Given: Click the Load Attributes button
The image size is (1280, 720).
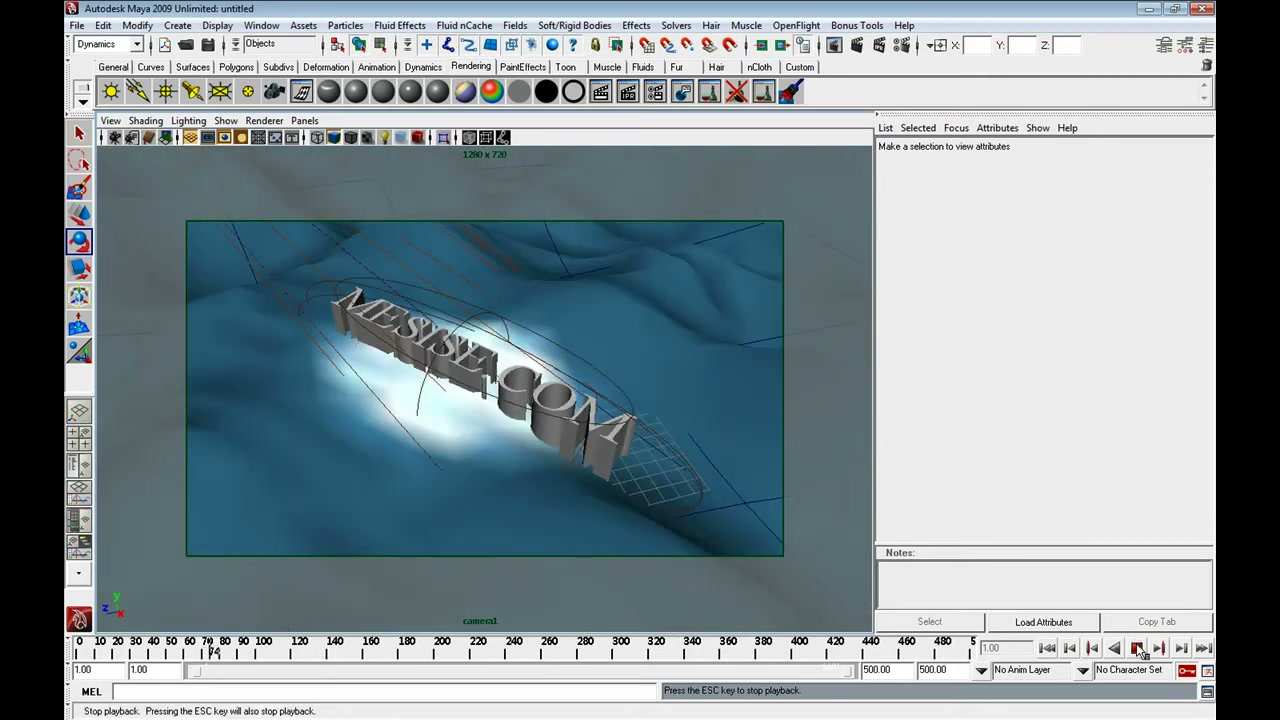Looking at the screenshot, I should click(1043, 622).
